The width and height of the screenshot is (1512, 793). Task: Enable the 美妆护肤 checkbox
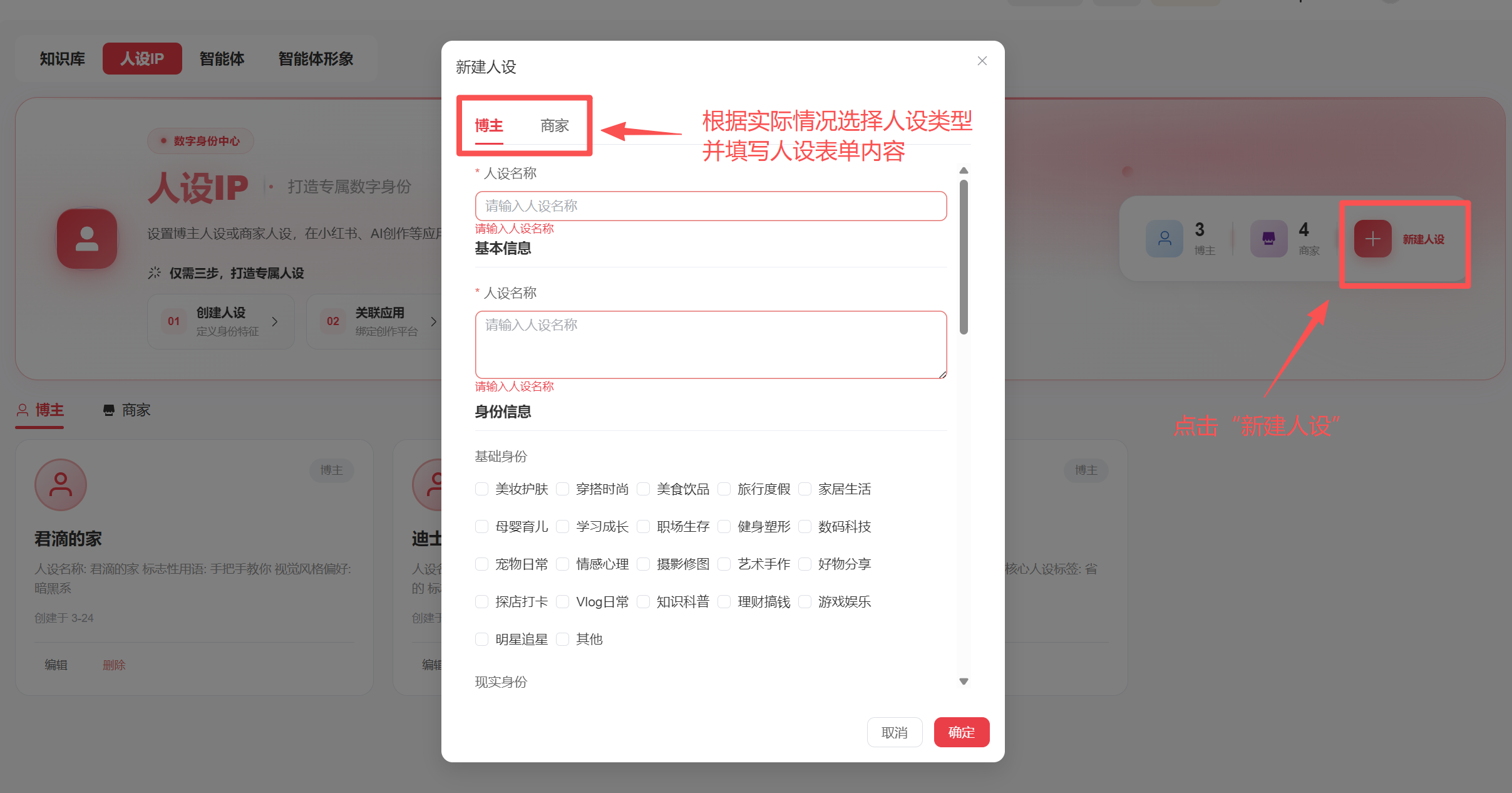(481, 489)
